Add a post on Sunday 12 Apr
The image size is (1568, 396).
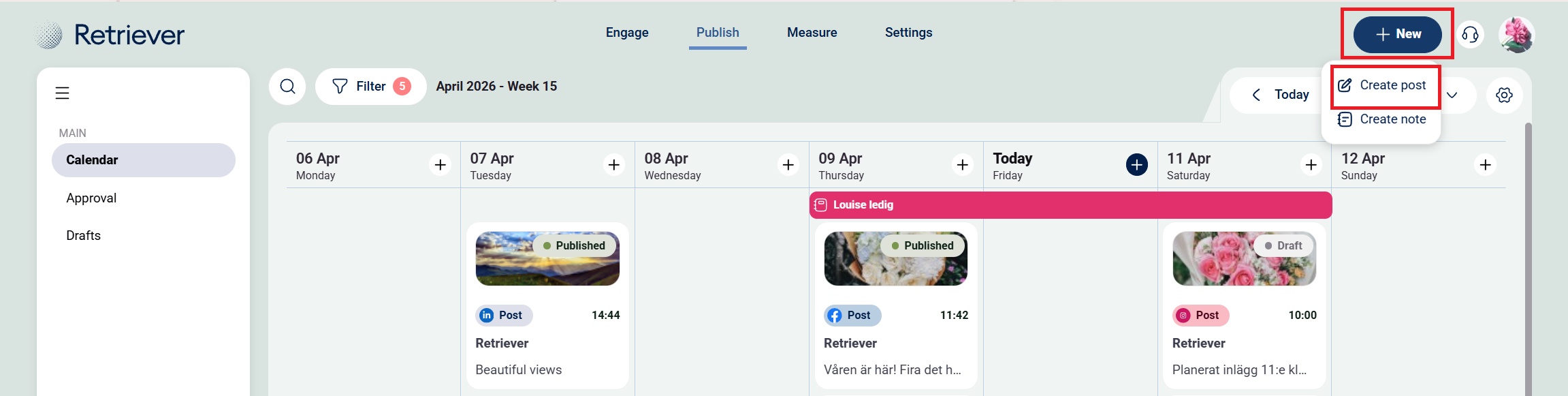tap(1485, 165)
